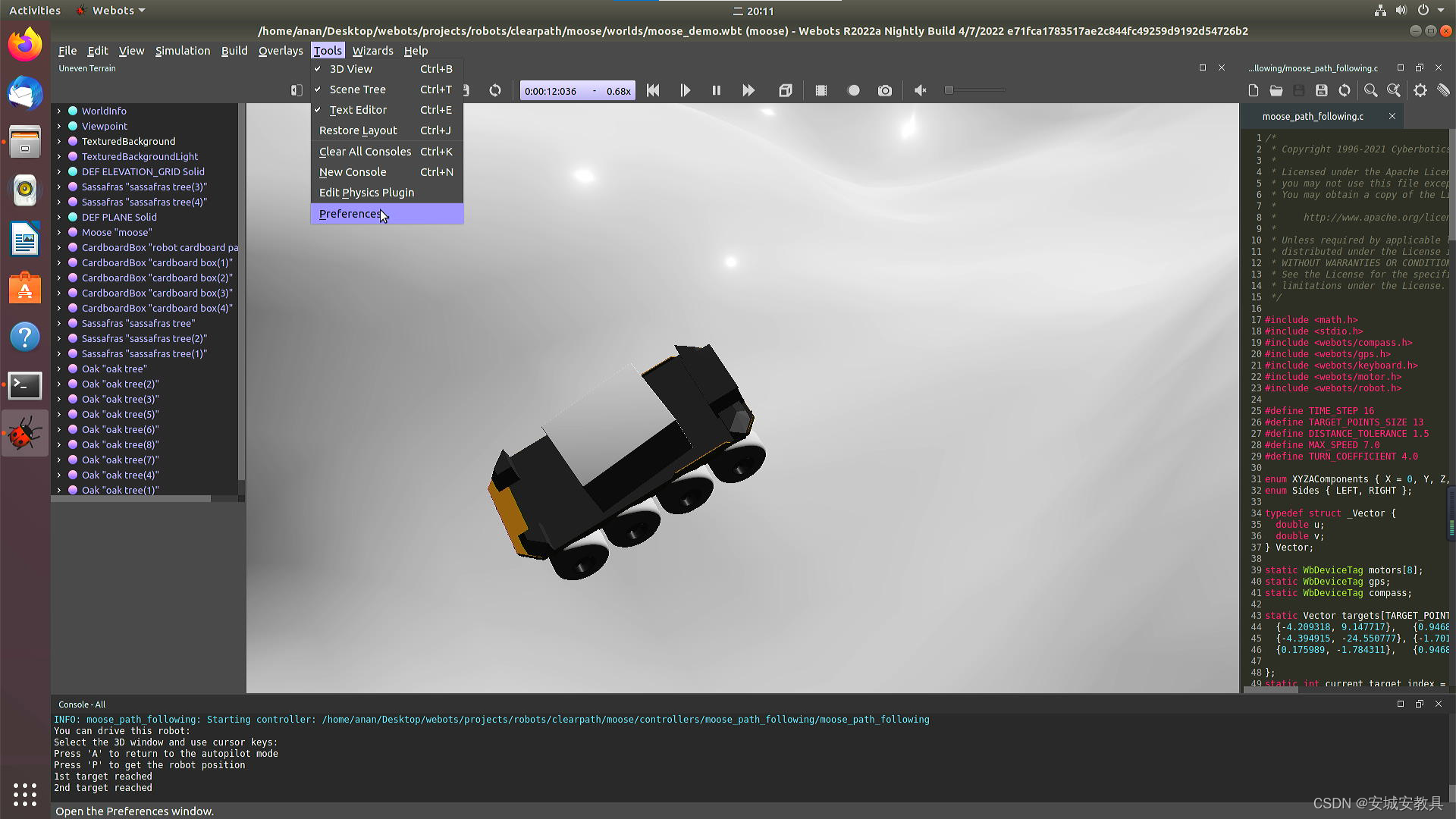1456x819 pixels.
Task: Open Firefox from the Ubuntu dock
Action: (25, 44)
